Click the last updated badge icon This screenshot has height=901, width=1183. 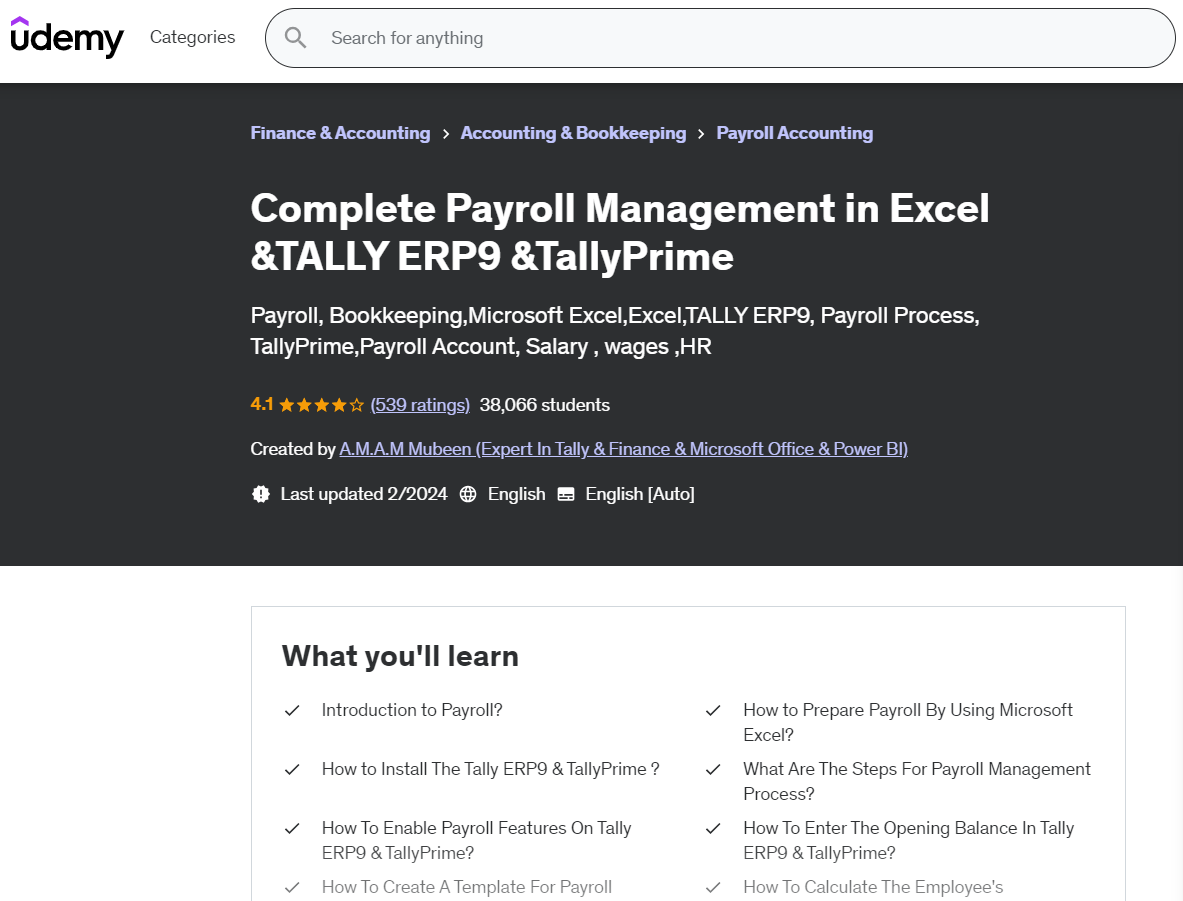tap(261, 494)
